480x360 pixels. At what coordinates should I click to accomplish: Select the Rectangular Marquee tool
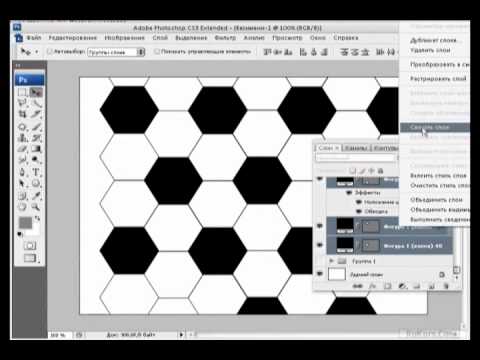click(x=22, y=92)
